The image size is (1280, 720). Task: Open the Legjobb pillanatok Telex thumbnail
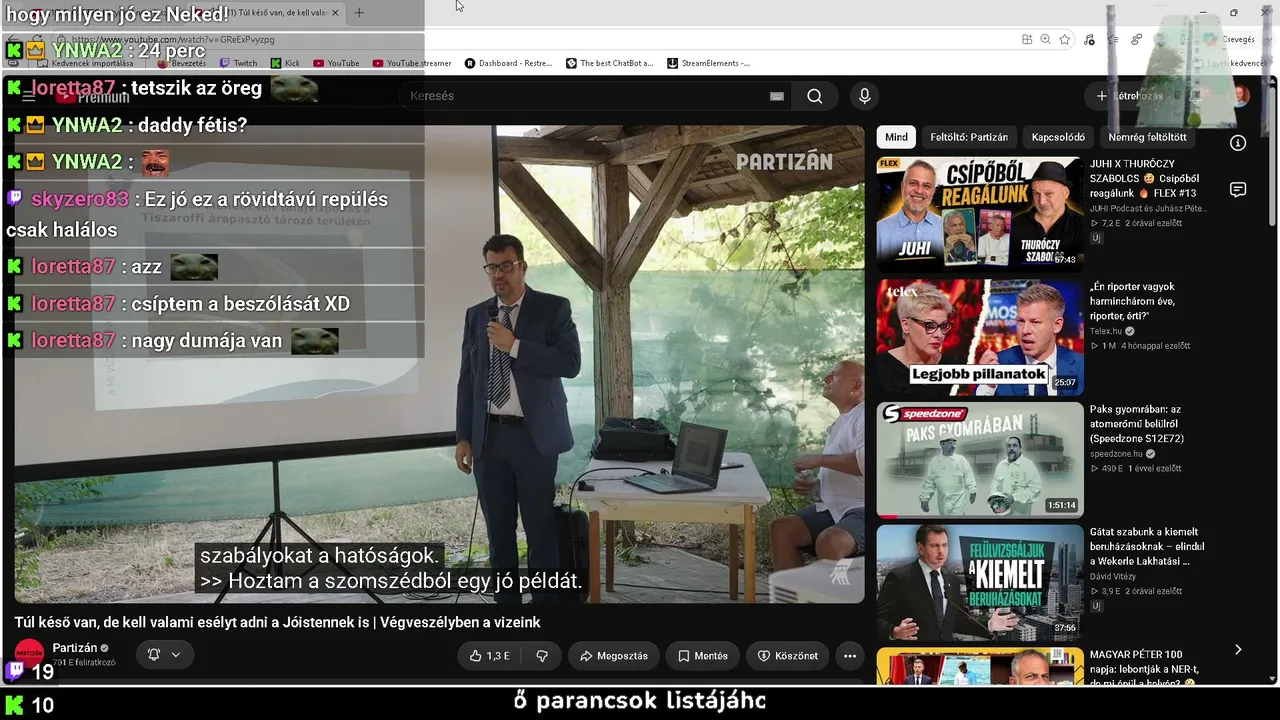pyautogui.click(x=980, y=337)
